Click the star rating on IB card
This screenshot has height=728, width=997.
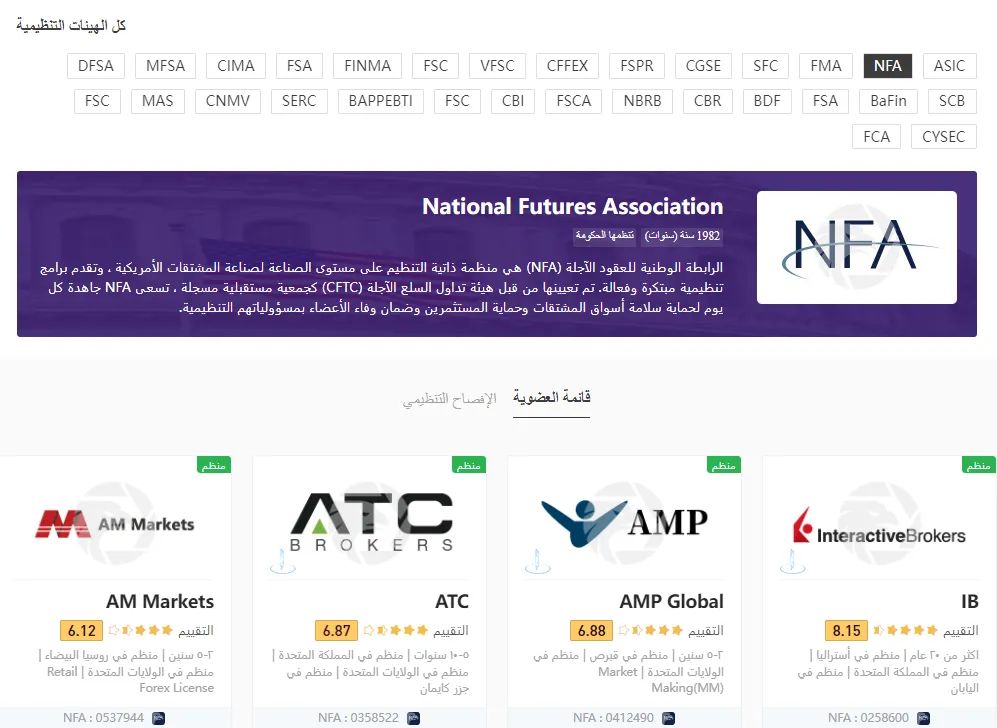tap(905, 630)
